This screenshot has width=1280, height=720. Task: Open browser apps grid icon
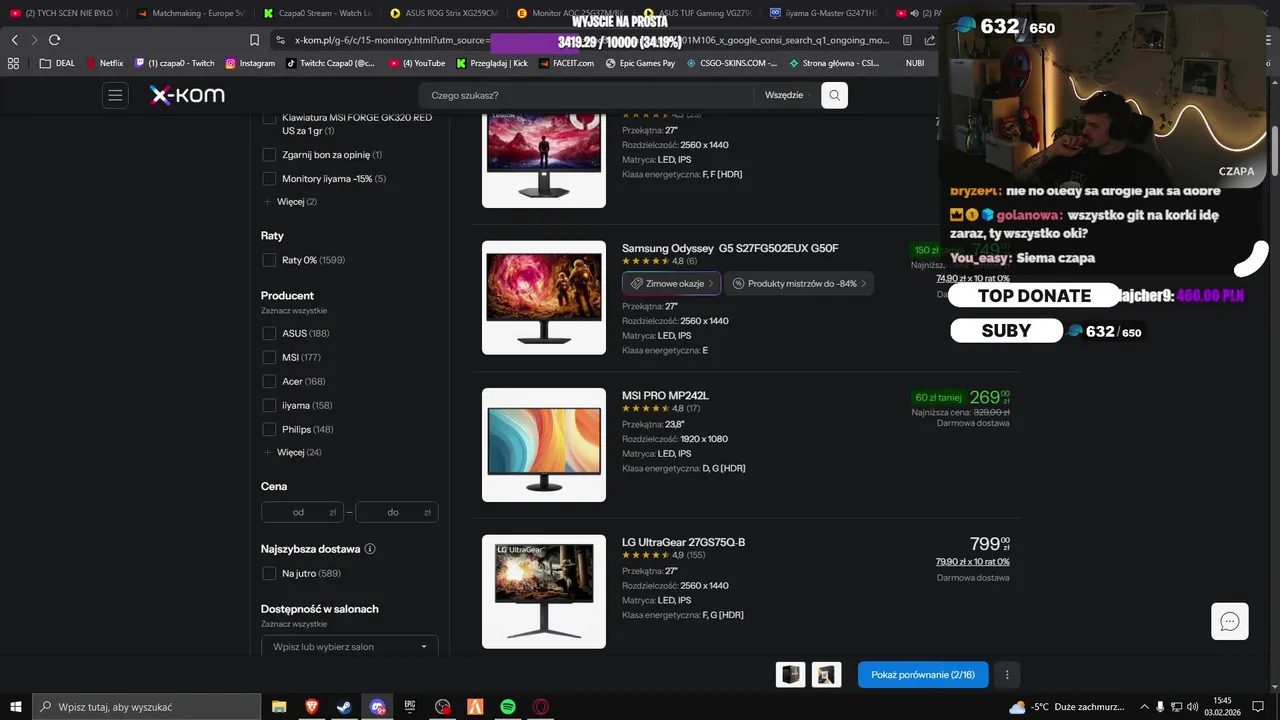pos(13,63)
